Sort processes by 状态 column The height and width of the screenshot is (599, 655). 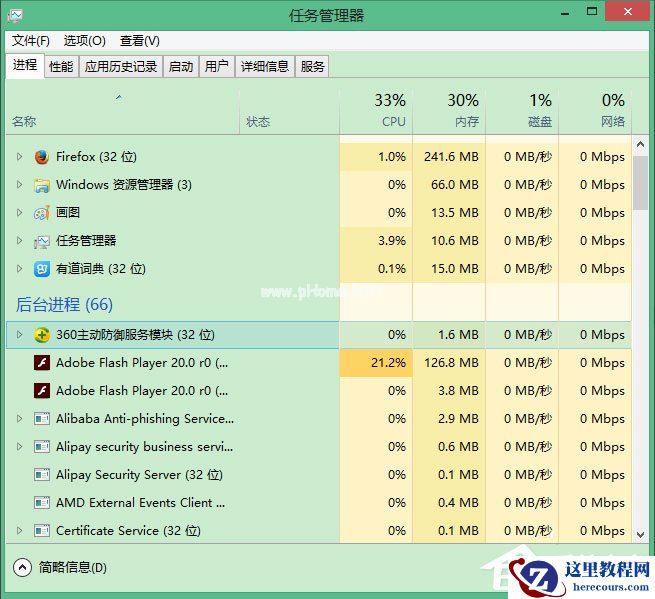point(289,112)
